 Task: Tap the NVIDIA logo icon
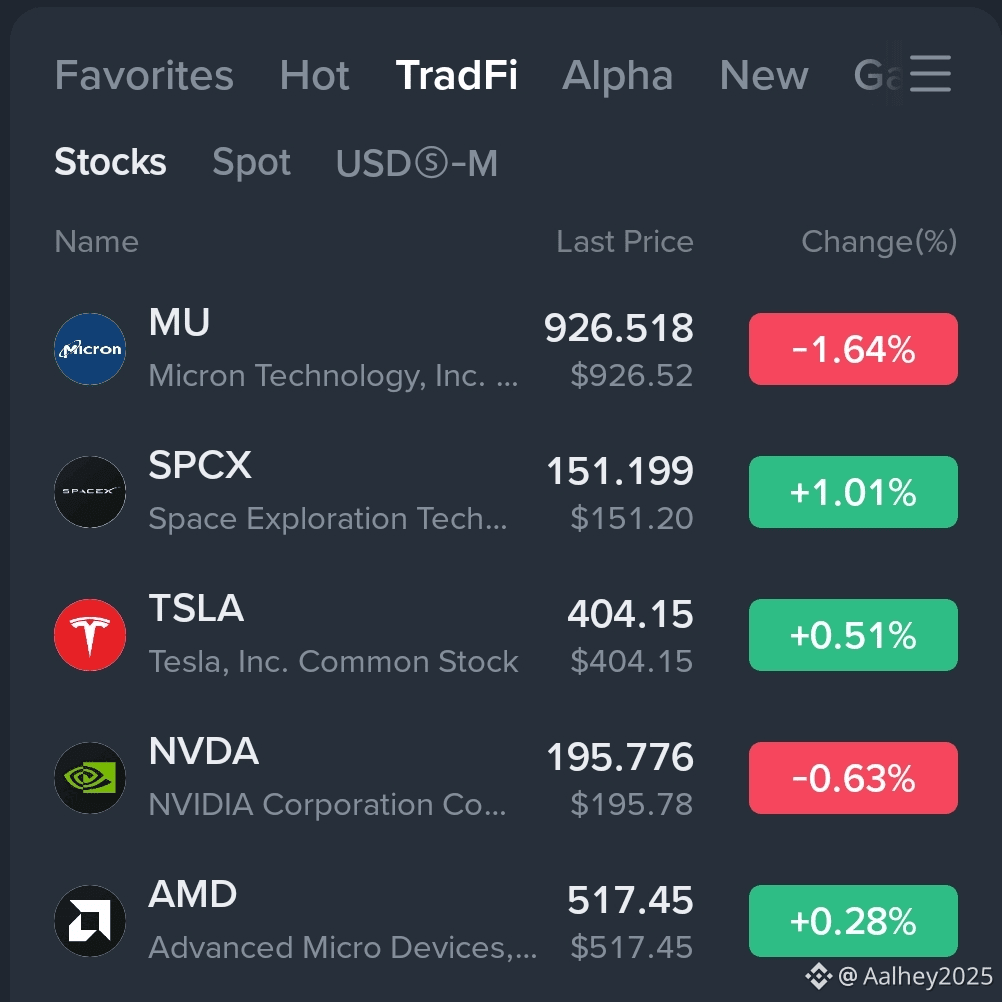tap(90, 778)
